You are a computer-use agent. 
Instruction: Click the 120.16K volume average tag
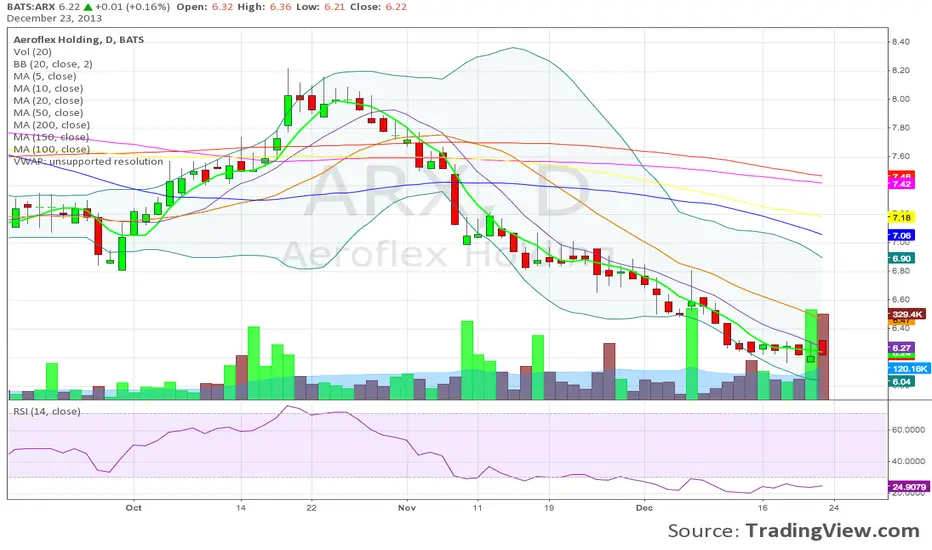pos(909,369)
